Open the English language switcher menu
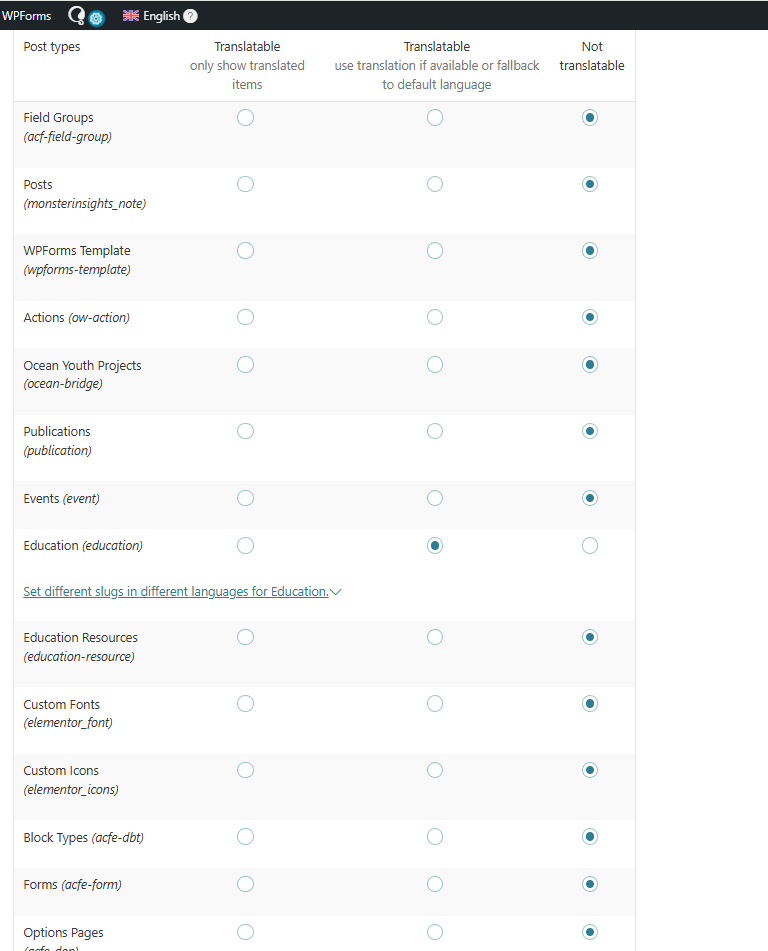Viewport: 768px width, 951px height. [x=160, y=16]
